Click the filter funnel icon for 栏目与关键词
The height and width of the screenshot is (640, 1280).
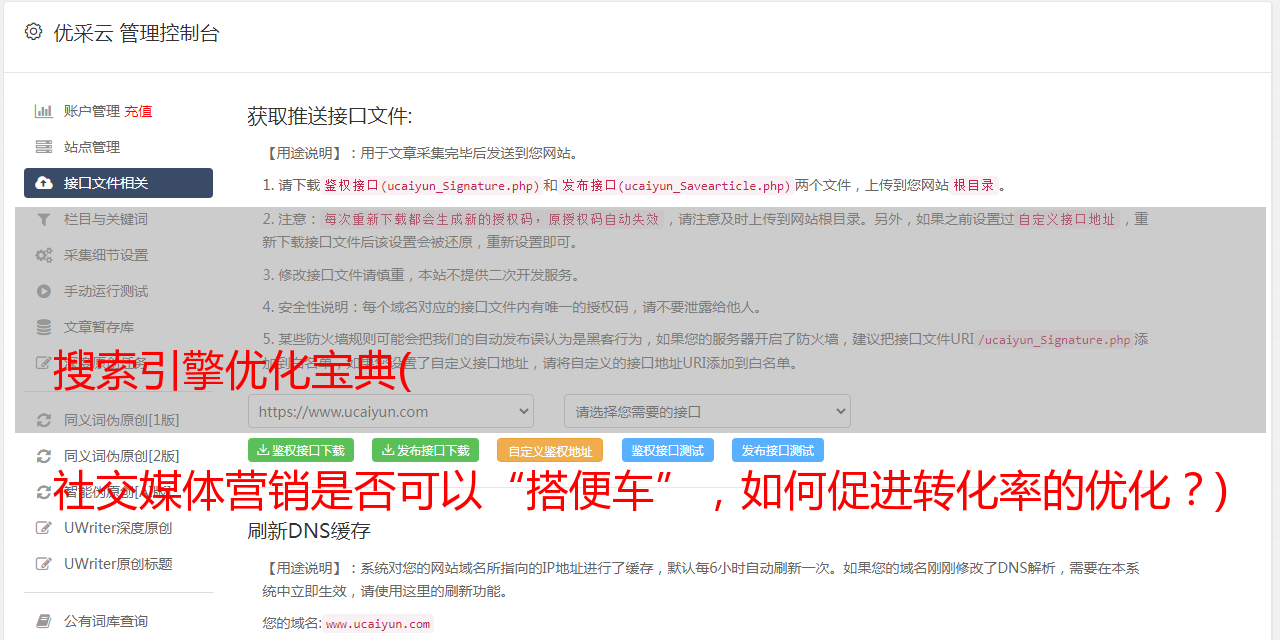(44, 219)
